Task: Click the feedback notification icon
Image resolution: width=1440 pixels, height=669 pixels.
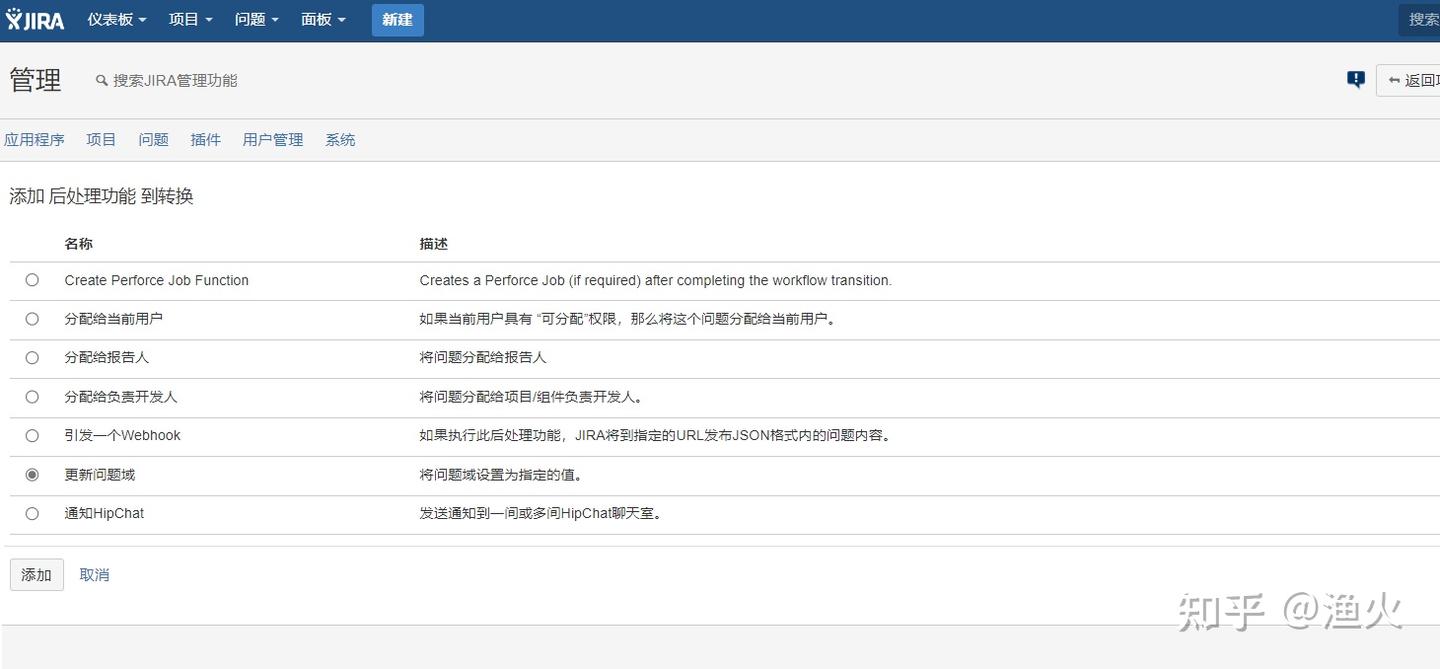Action: tap(1356, 80)
